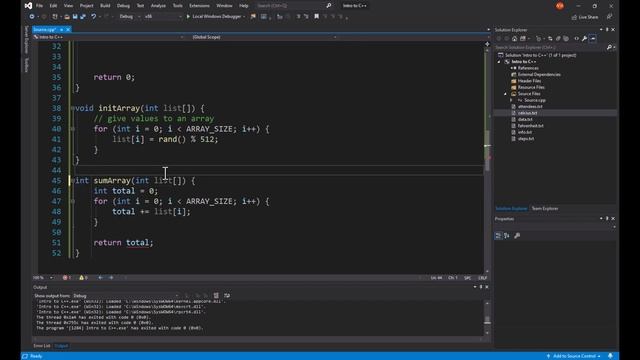Click Navigate Backward icon in toolbar
640x360 pixels.
point(31,17)
